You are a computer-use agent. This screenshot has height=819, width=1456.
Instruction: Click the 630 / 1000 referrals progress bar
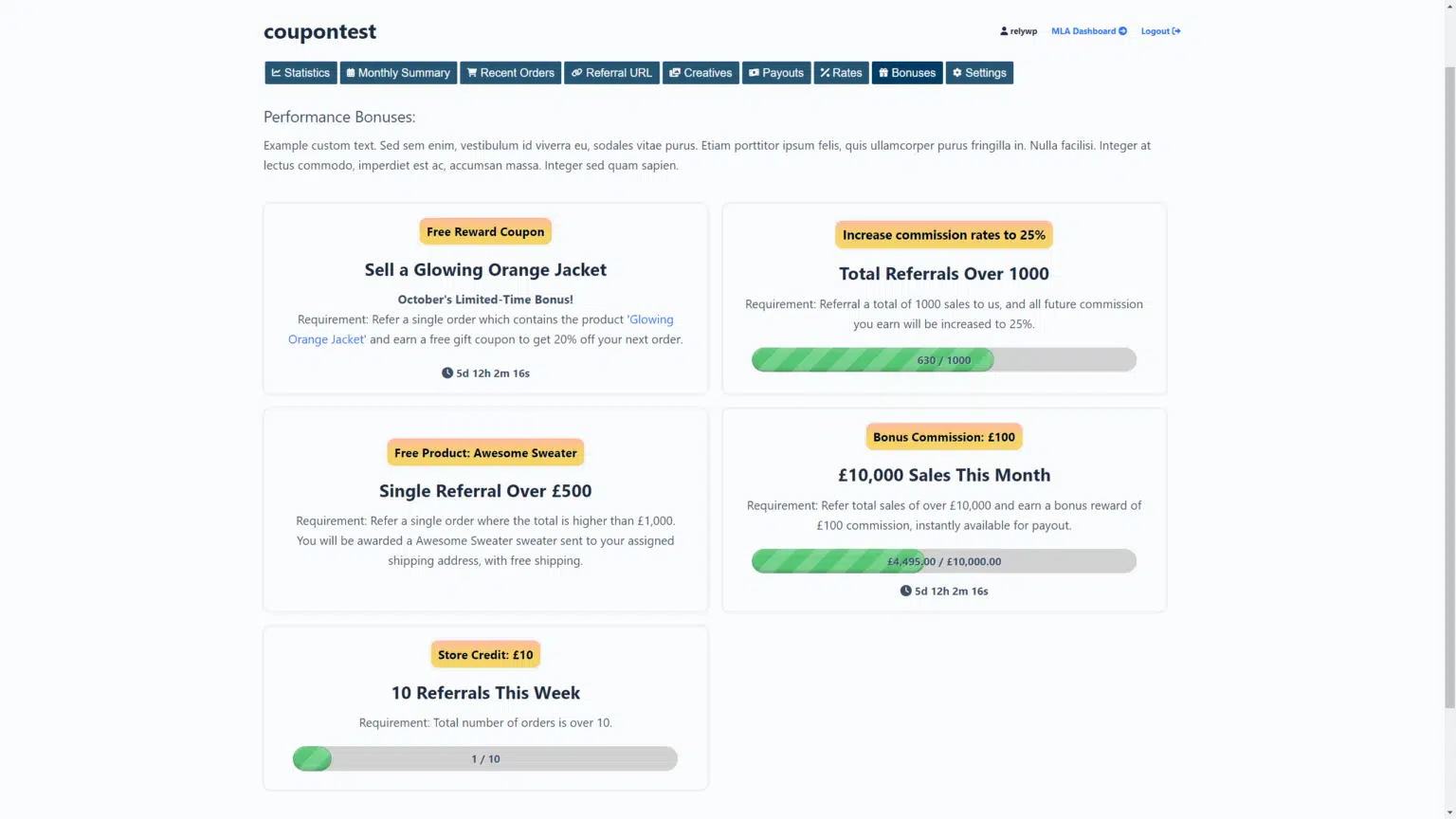coord(943,360)
